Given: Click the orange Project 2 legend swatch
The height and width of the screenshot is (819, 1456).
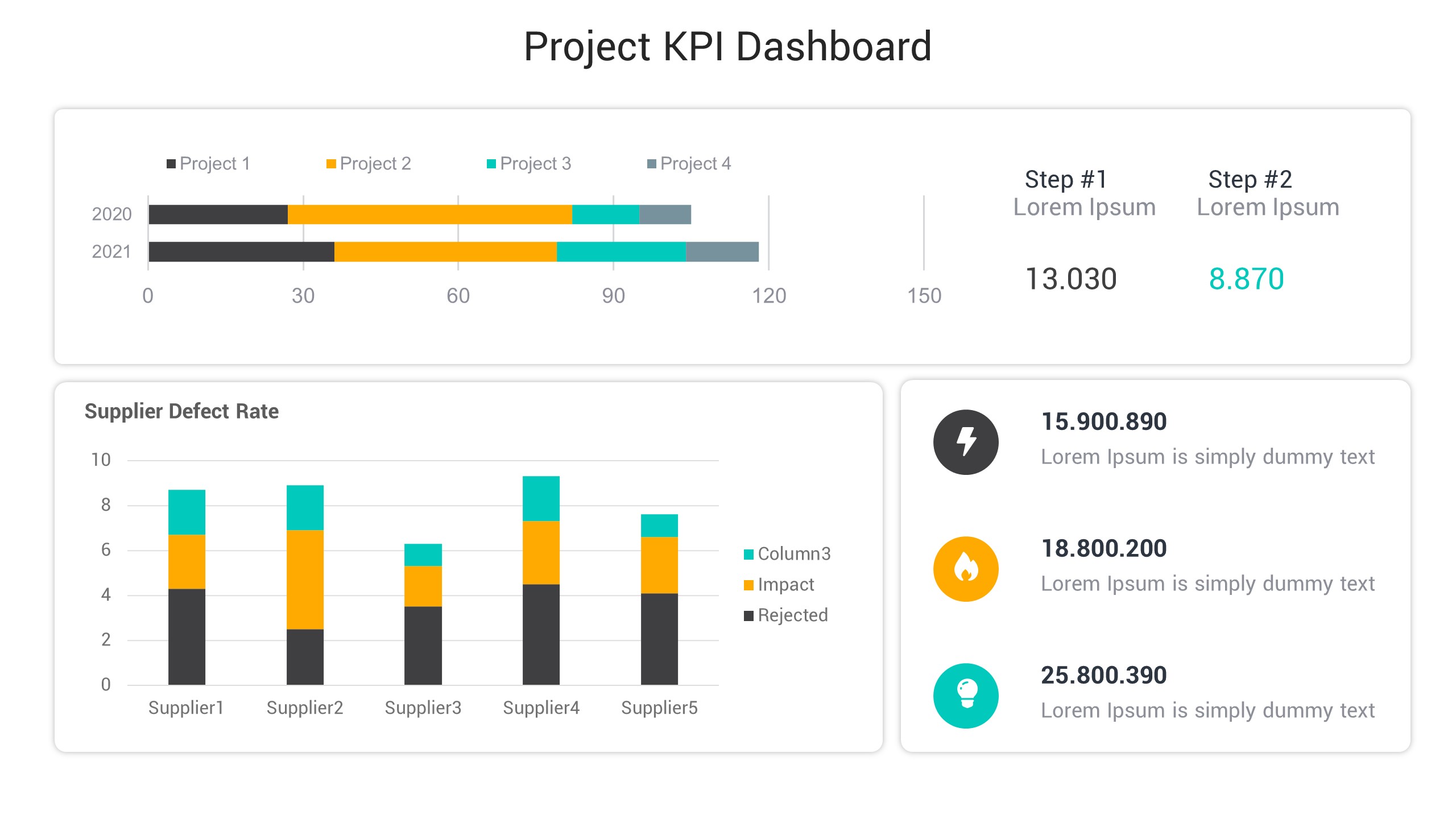Looking at the screenshot, I should tap(331, 164).
